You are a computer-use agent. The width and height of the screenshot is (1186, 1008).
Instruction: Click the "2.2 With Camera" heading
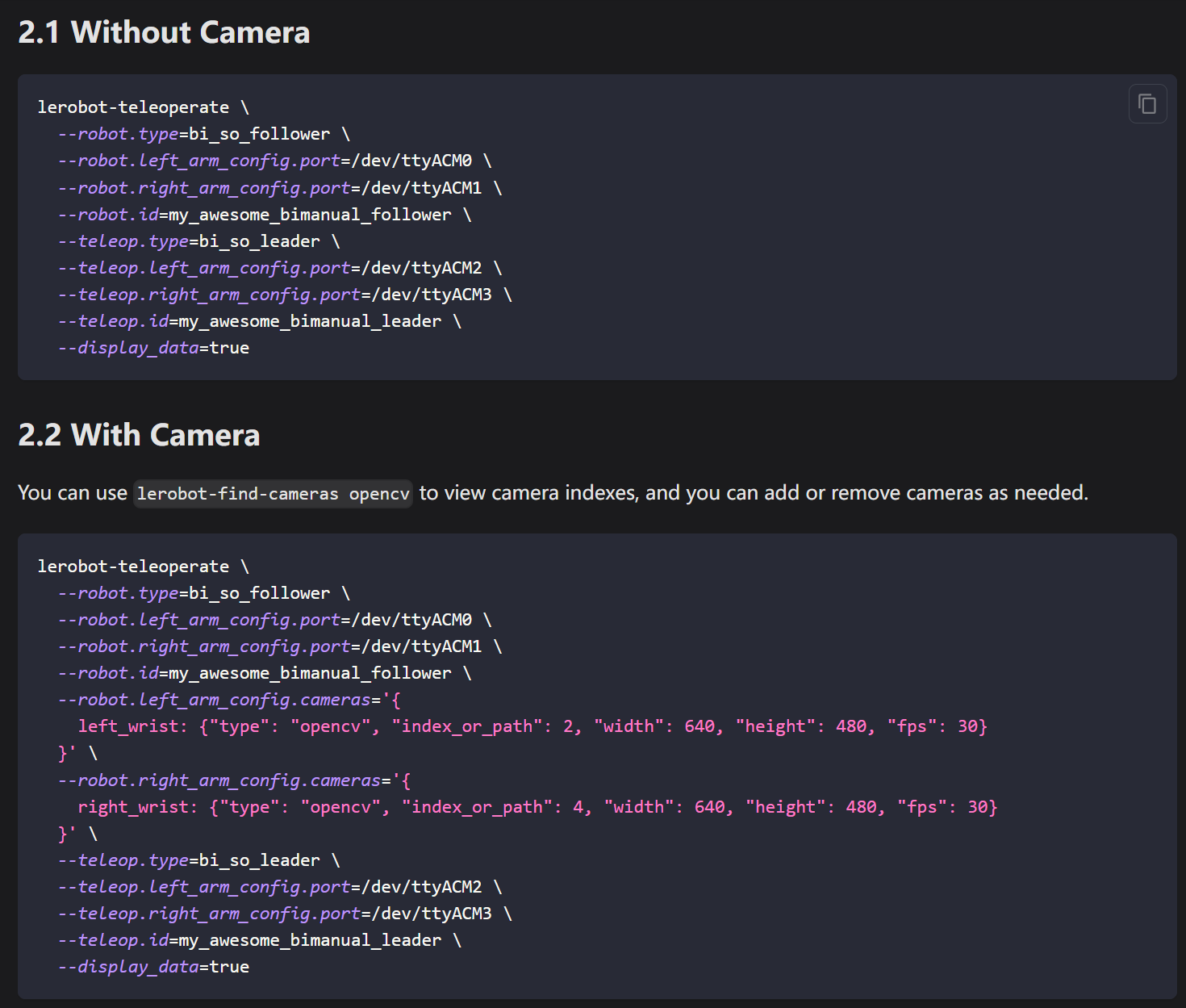[x=139, y=435]
